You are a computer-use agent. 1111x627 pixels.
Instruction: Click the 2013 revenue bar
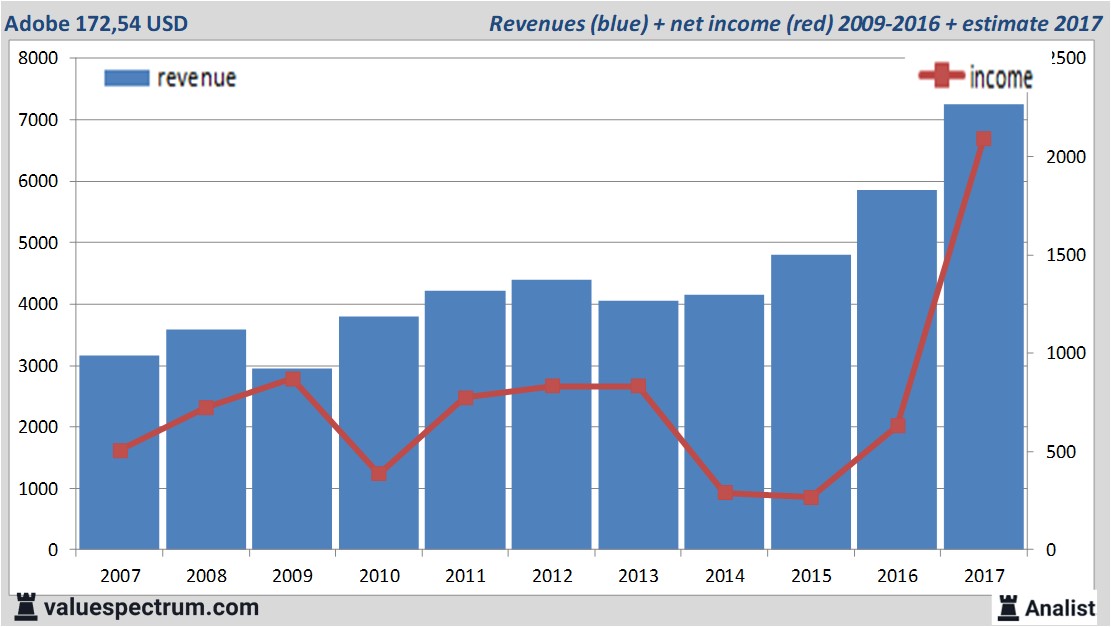[638, 425]
